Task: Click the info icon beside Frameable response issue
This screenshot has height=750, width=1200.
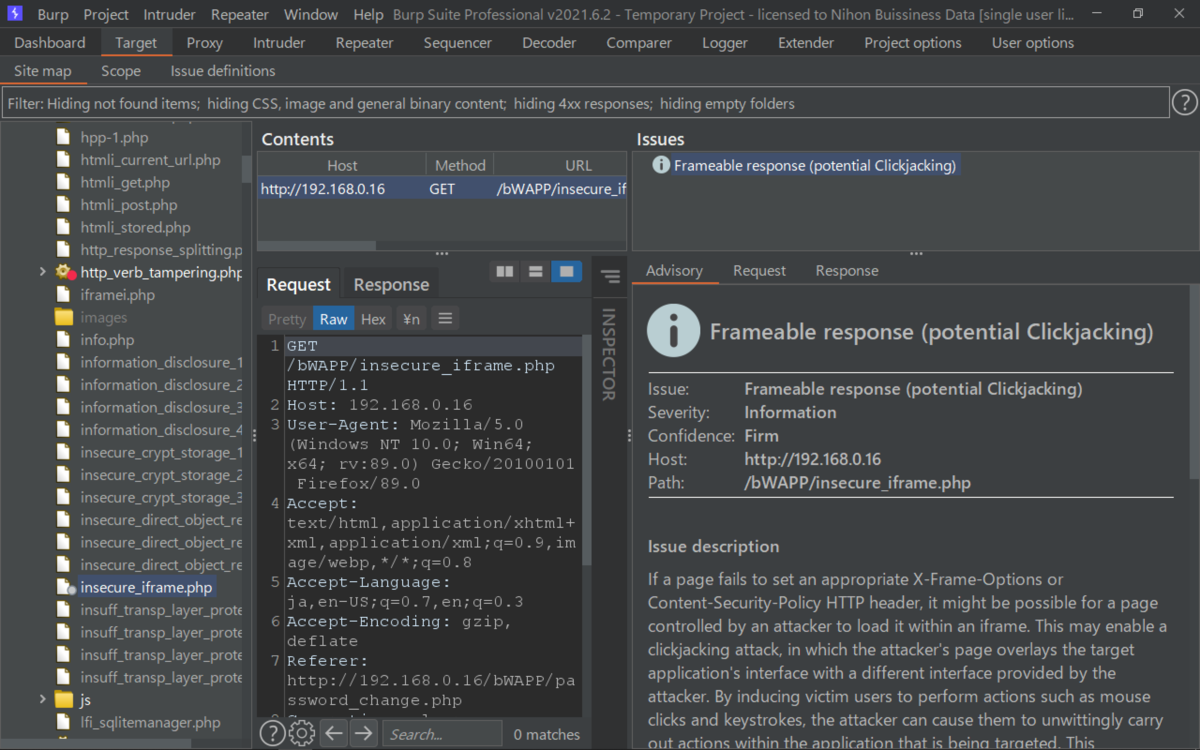Action: [x=661, y=165]
